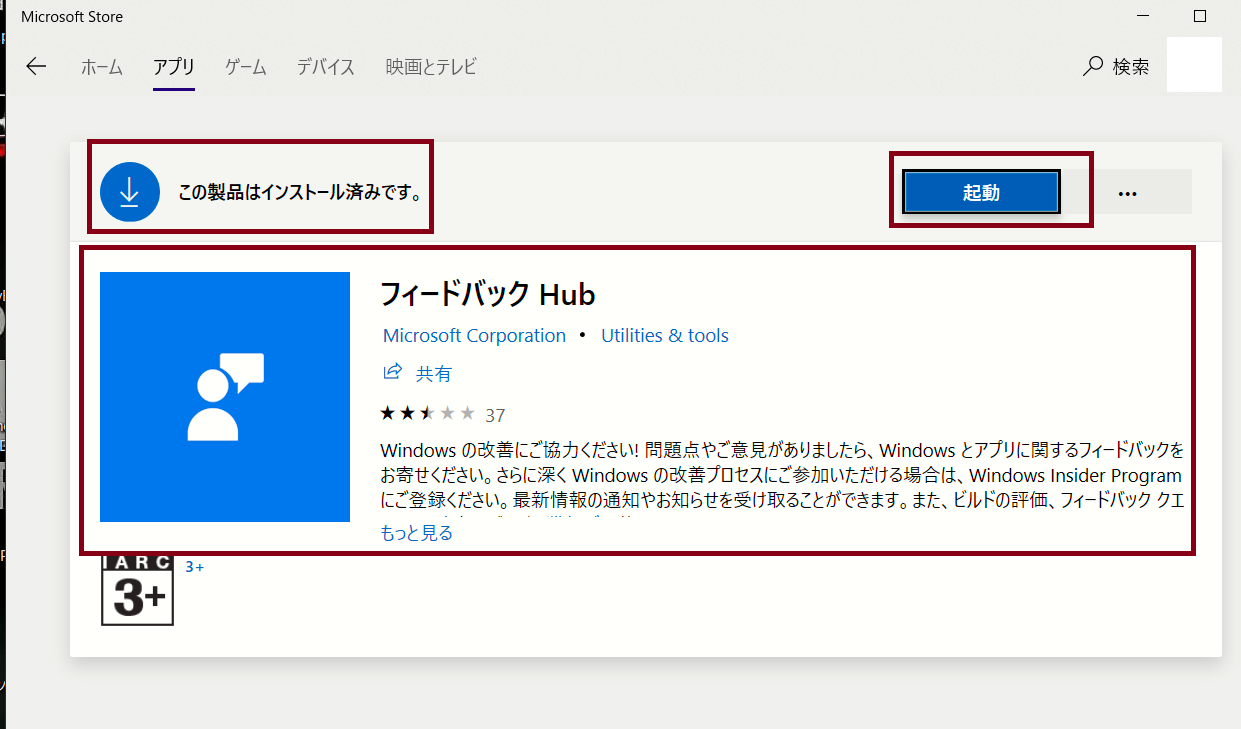The height and width of the screenshot is (729, 1241).
Task: Click the フィードバック Hub app icon
Action: [x=225, y=397]
